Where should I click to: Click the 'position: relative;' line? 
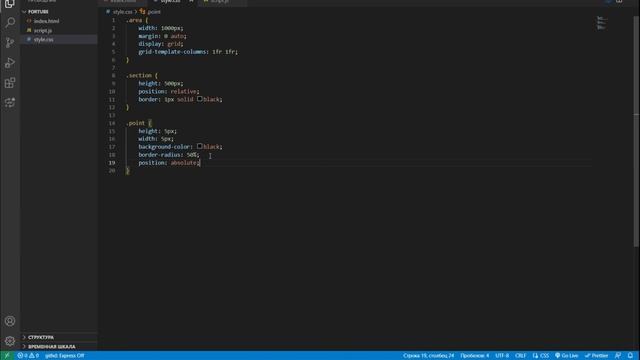pos(169,91)
